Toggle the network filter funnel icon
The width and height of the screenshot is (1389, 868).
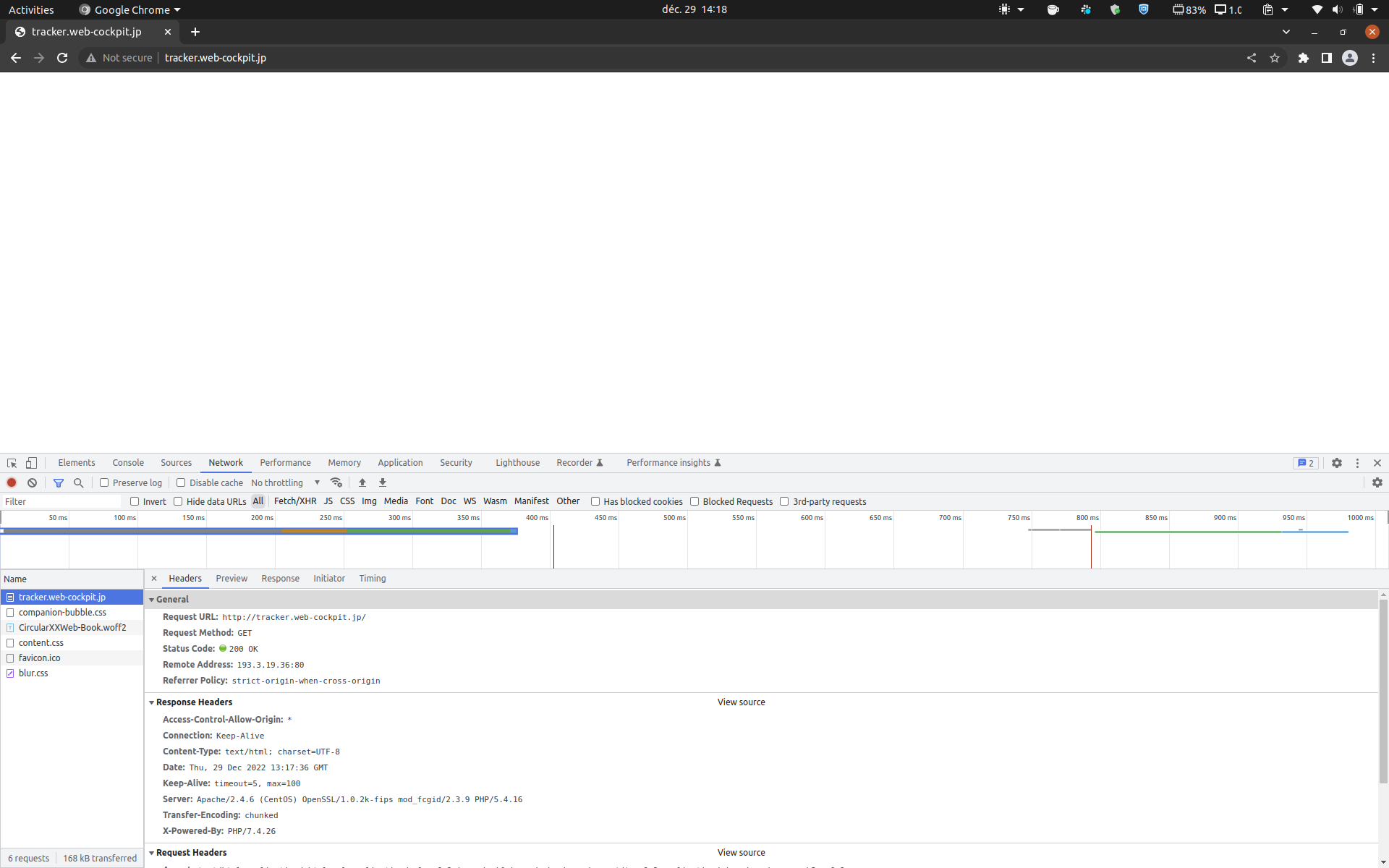coord(59,482)
